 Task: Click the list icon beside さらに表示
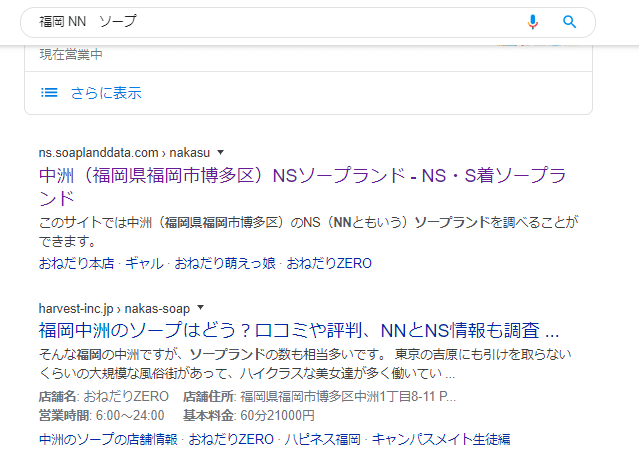[49, 93]
